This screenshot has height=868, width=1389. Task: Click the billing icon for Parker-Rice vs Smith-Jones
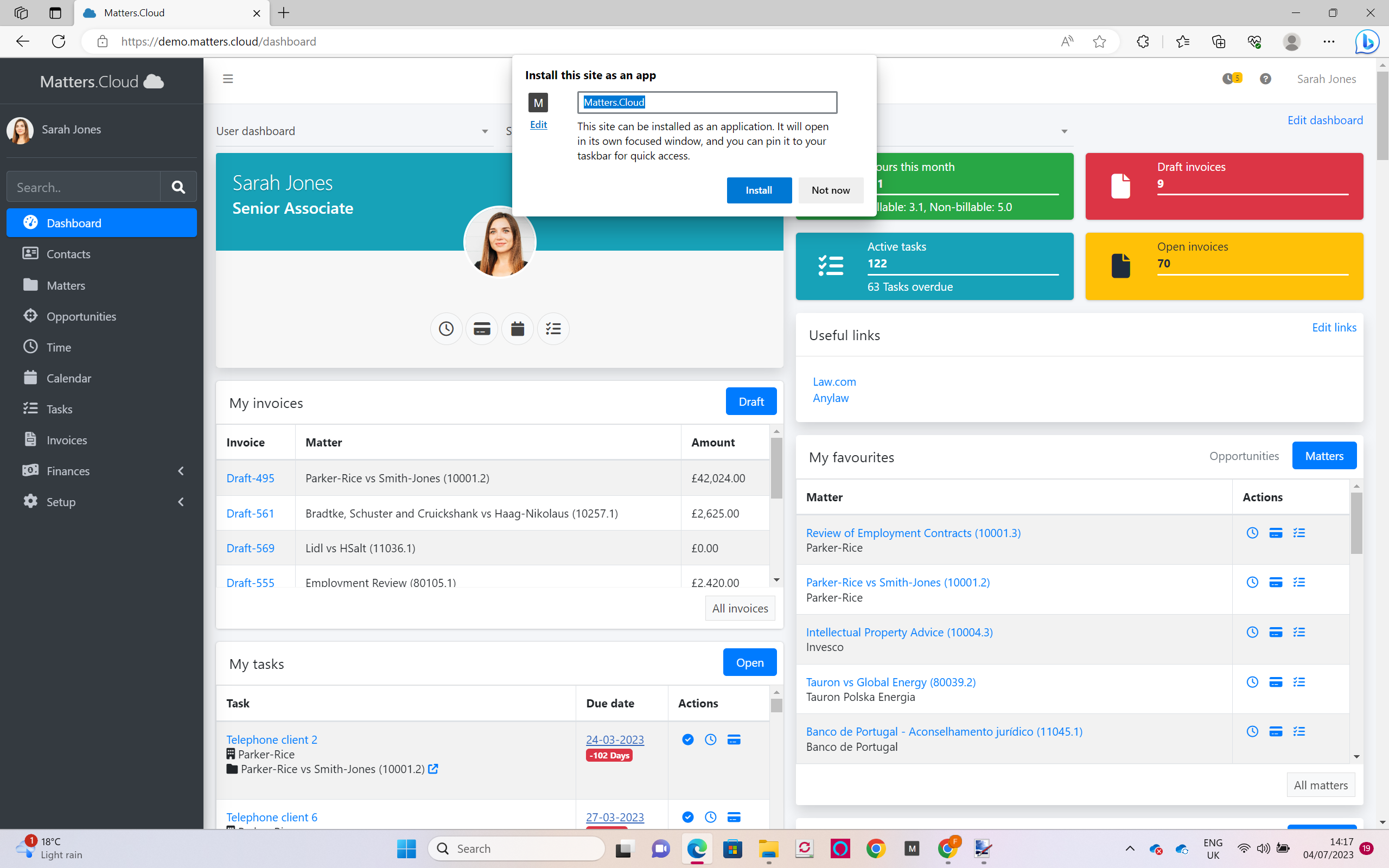1276,582
